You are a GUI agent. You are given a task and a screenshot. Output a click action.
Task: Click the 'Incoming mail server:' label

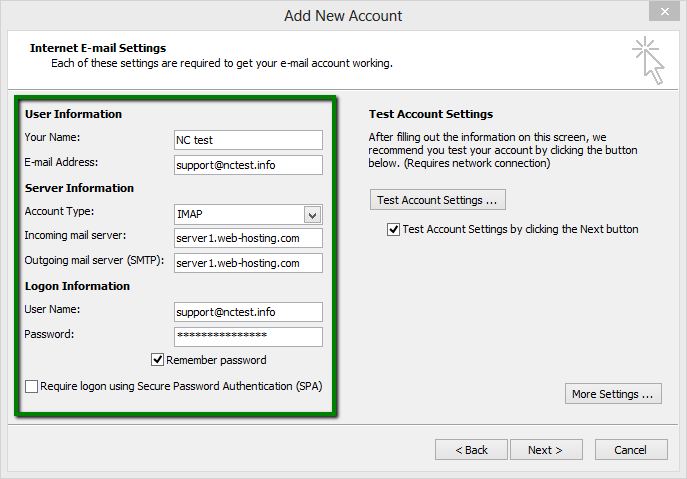[75, 235]
